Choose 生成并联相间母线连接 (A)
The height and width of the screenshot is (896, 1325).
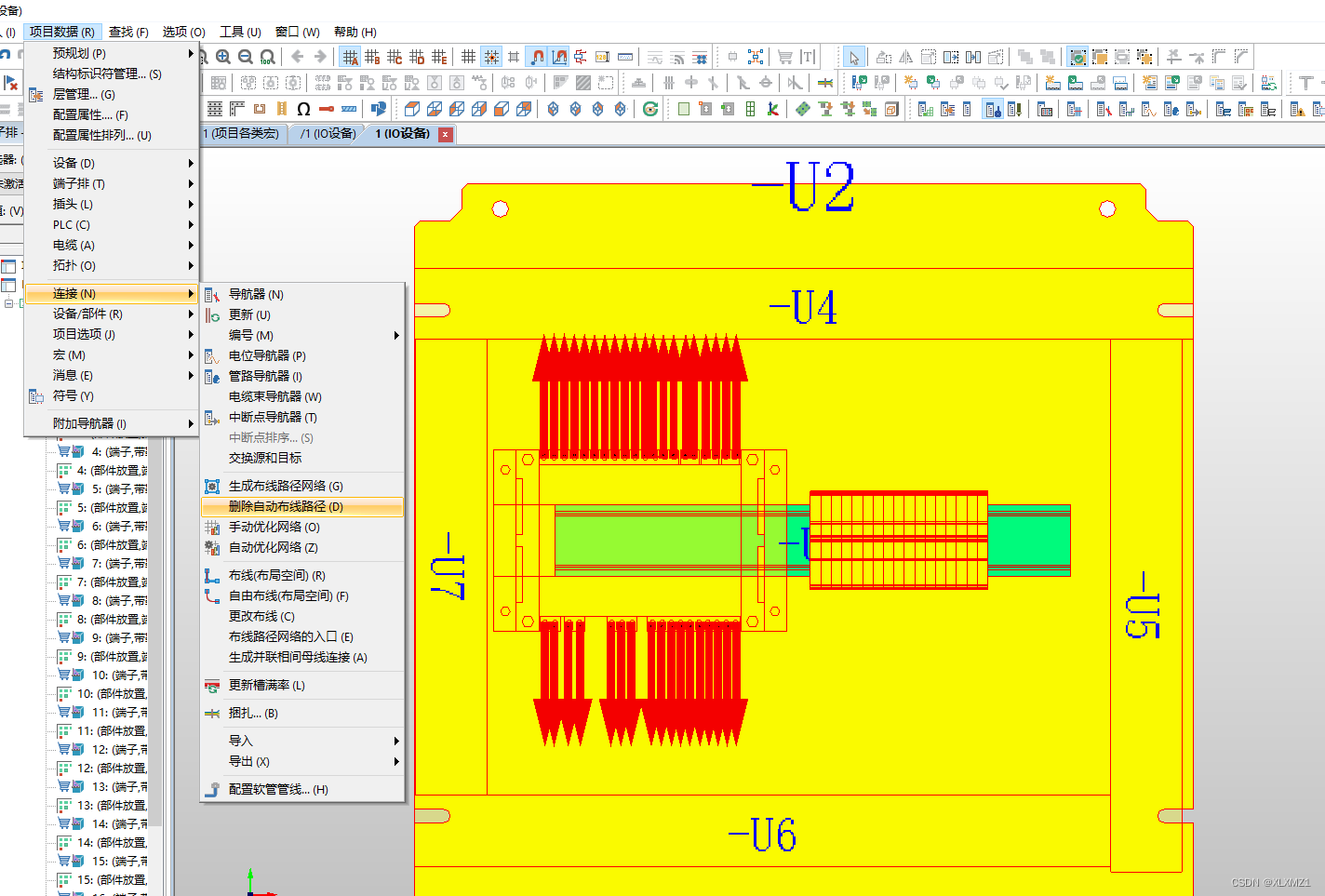(302, 657)
